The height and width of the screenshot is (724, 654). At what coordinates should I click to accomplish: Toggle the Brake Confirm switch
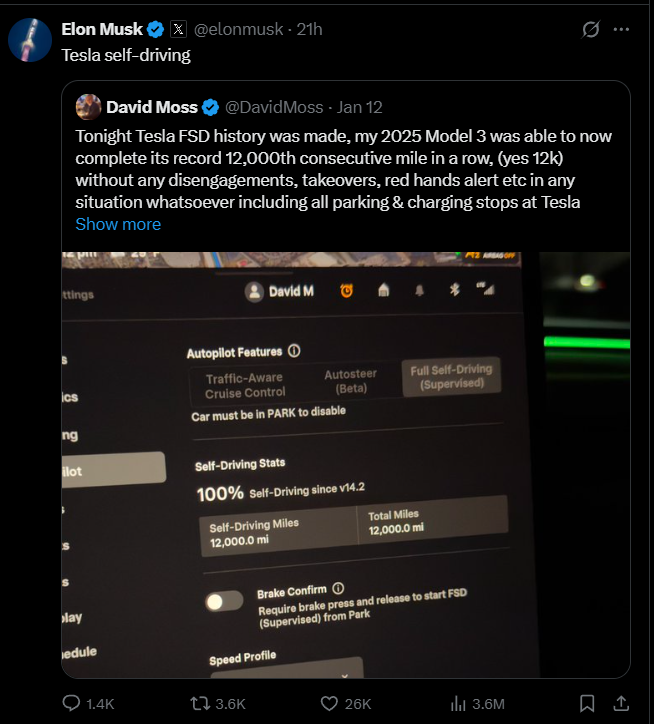(224, 601)
